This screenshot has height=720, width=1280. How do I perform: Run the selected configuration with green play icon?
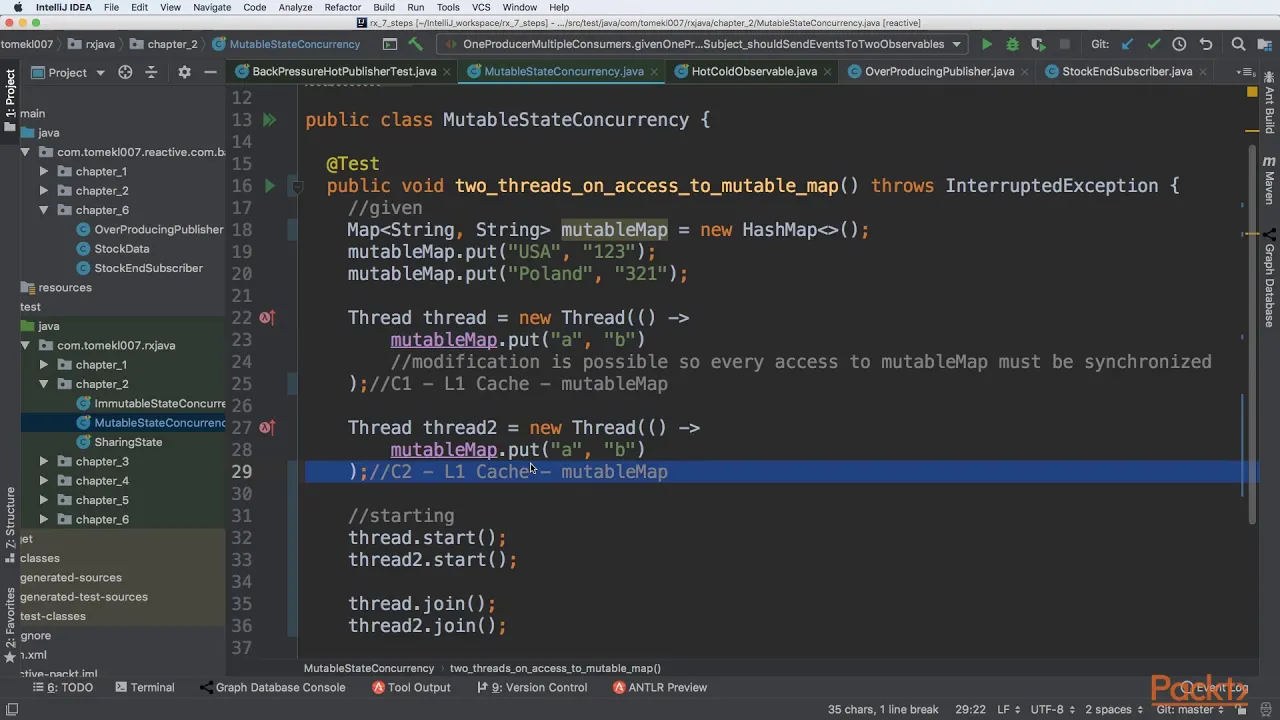987,44
